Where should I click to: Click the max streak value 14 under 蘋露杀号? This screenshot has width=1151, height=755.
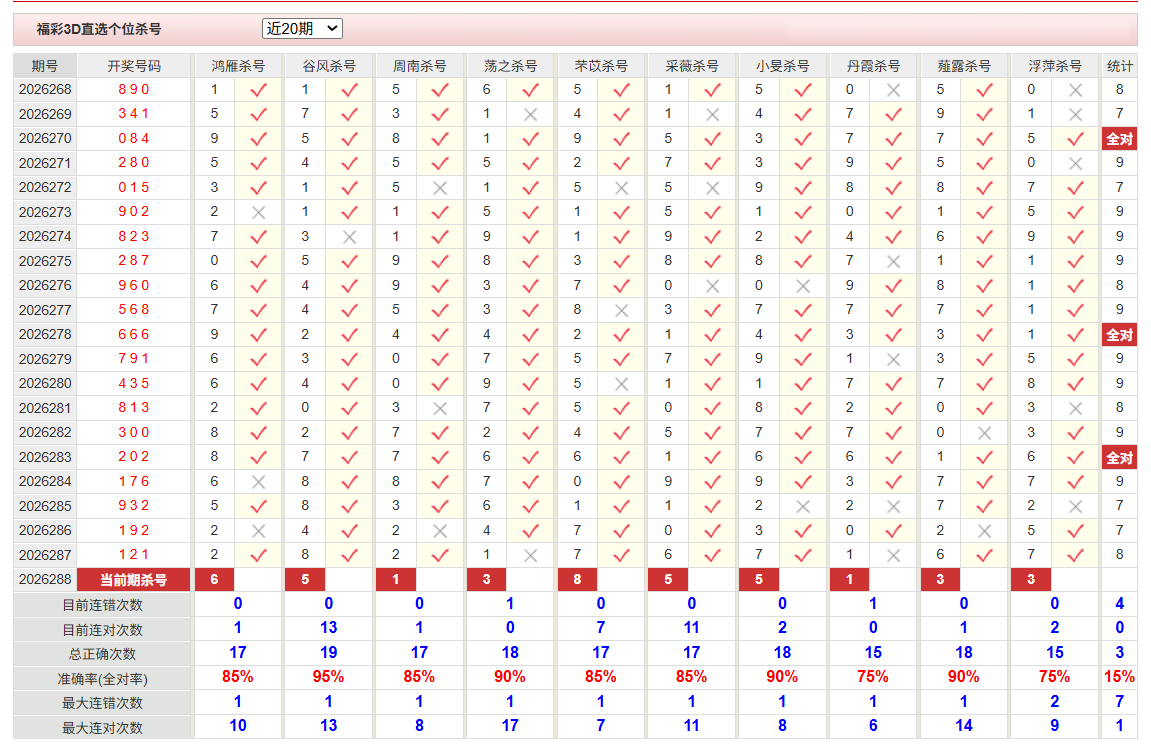[964, 726]
